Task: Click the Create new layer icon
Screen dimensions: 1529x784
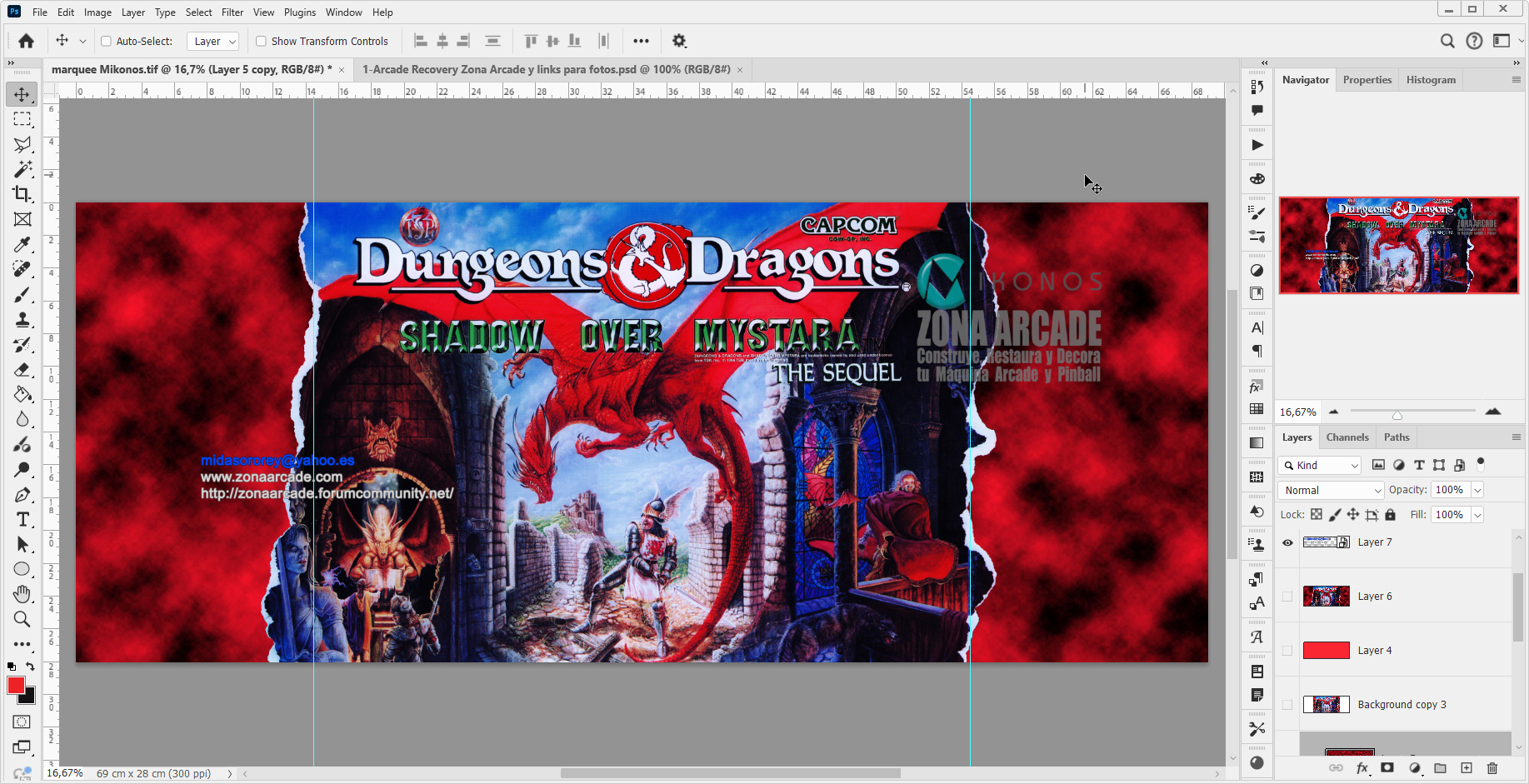Action: pyautogui.click(x=1466, y=768)
